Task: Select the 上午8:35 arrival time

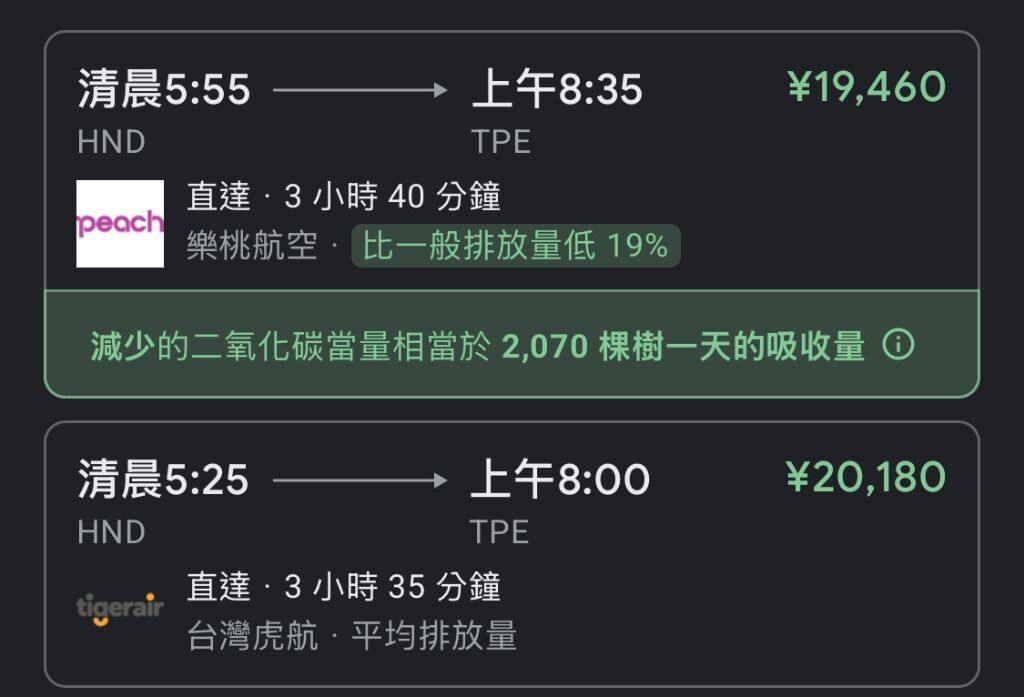Action: pos(558,89)
